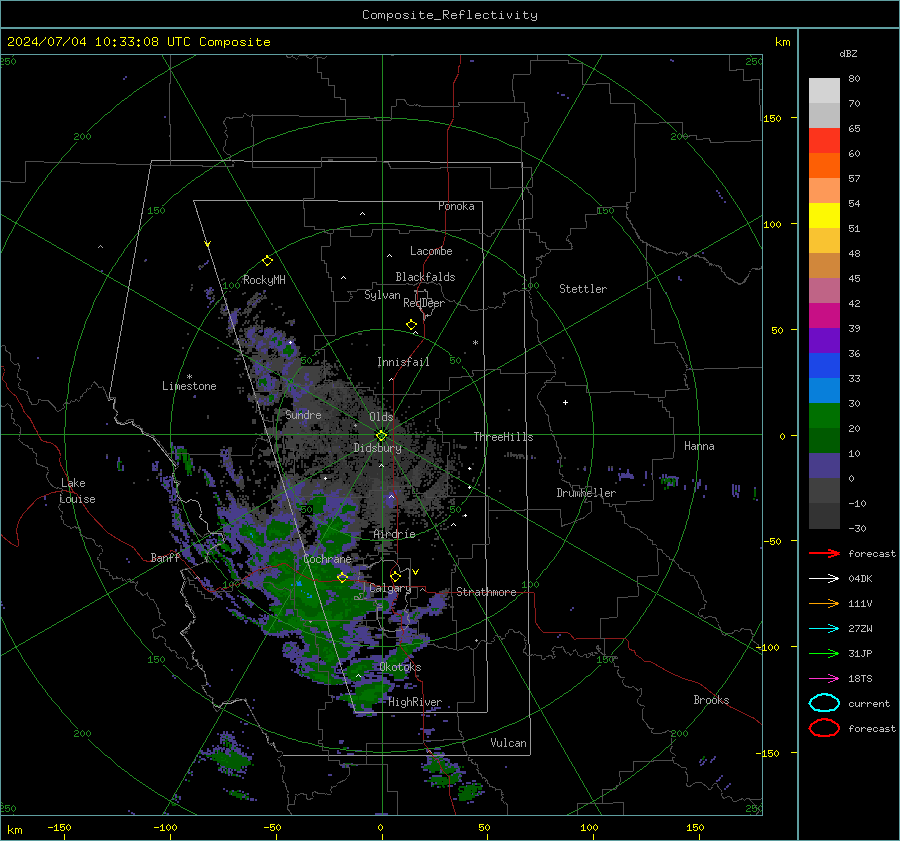
Task: Click the asterisk marker above Limestone
Action: click(x=189, y=377)
